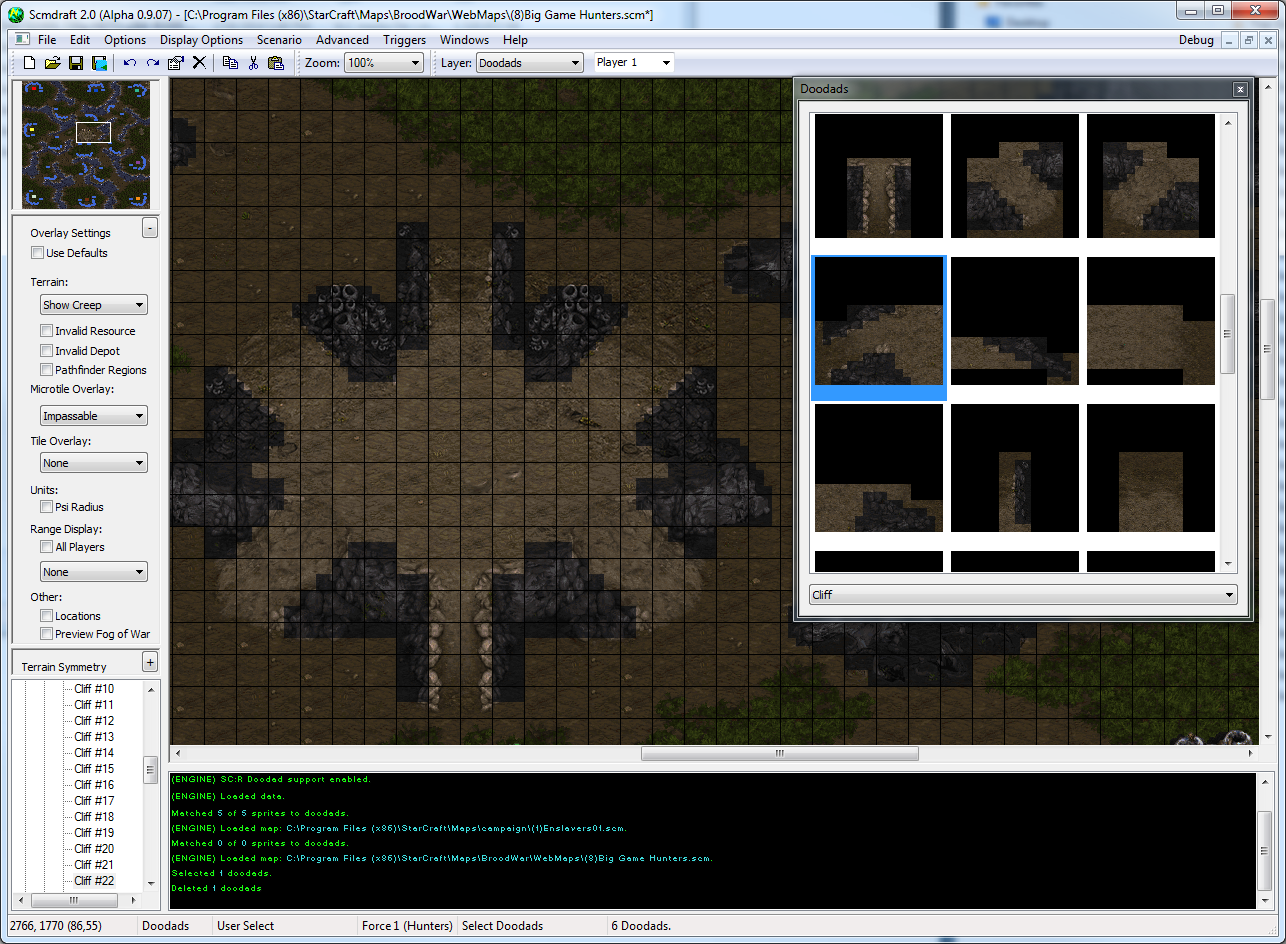Viewport: 1286px width, 944px height.
Task: Open the Scenario menu
Action: (x=279, y=40)
